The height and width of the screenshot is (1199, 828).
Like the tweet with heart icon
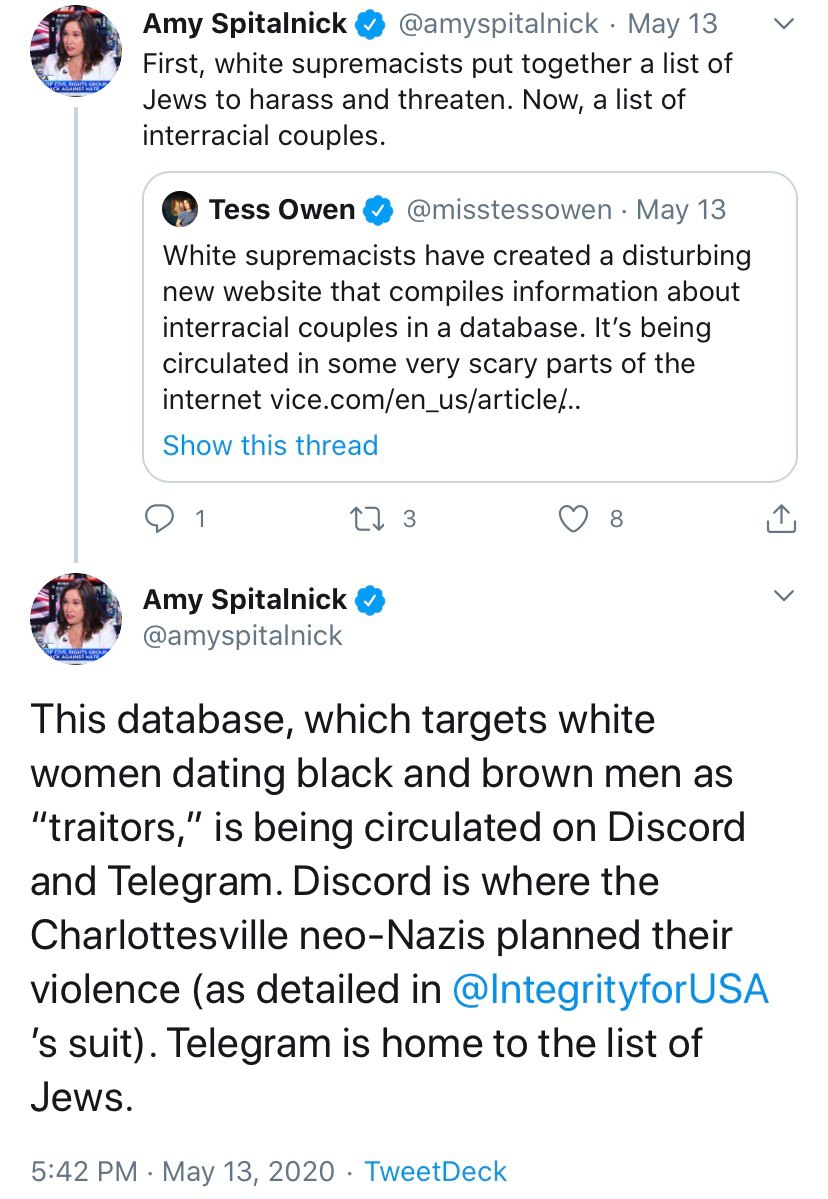[572, 518]
